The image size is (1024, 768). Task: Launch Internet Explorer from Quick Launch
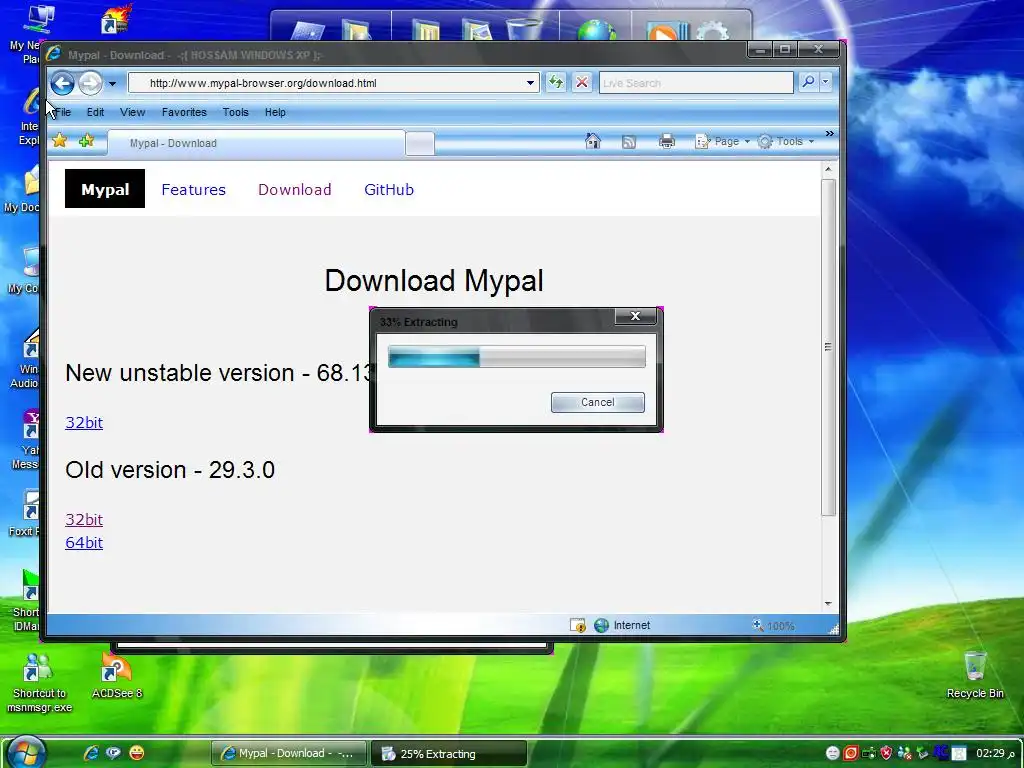tap(91, 753)
